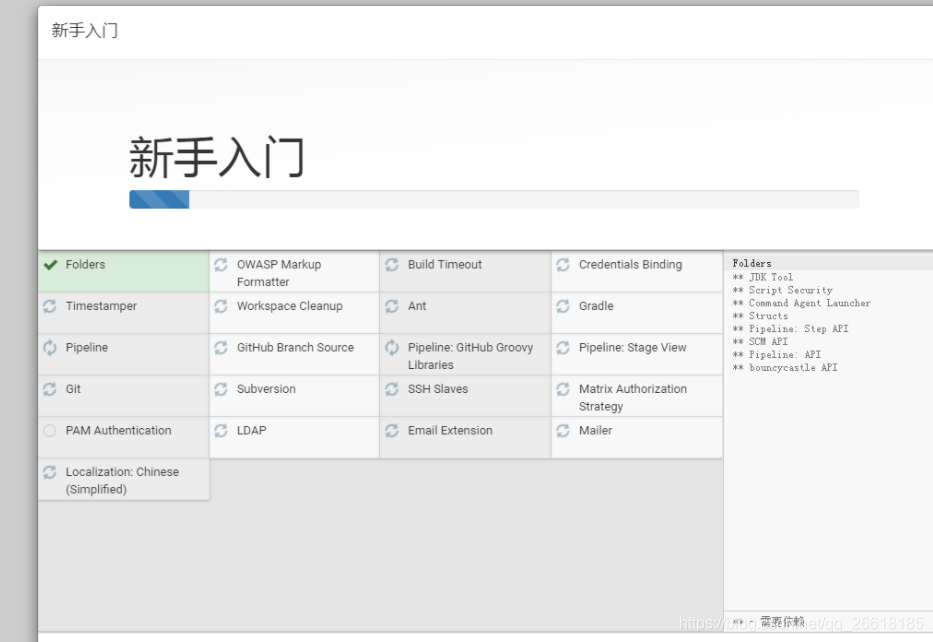
Task: Click the sync icon next to Pipeline: Stage View
Action: (x=563, y=347)
